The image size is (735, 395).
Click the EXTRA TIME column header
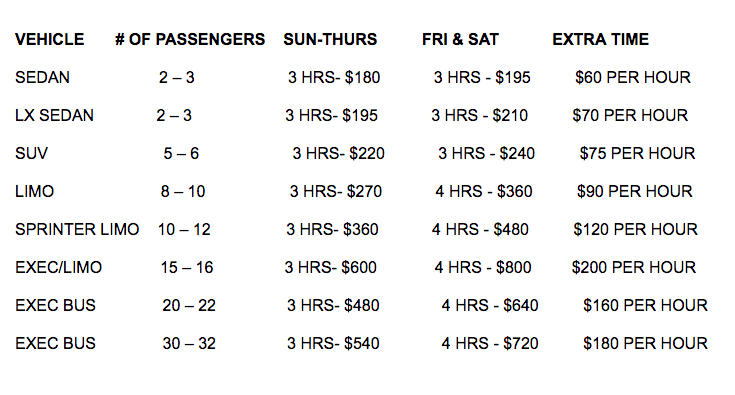tap(600, 39)
